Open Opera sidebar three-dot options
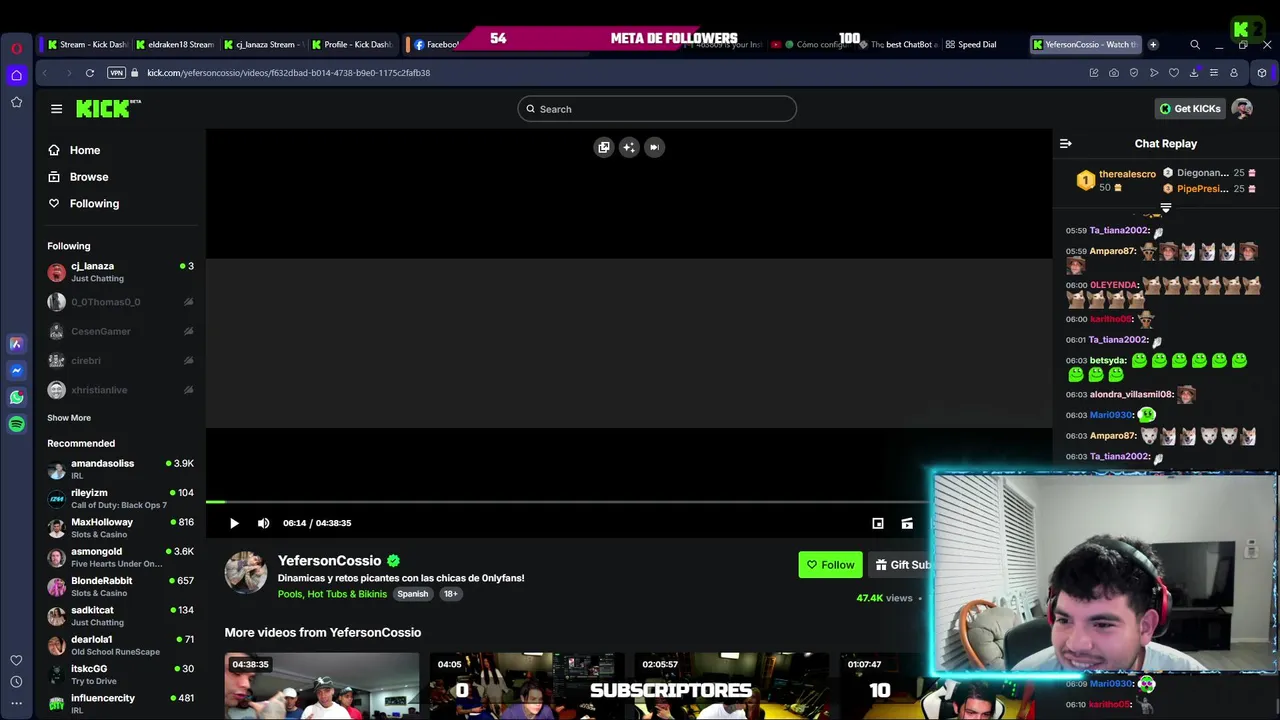This screenshot has width=1280, height=720. point(16,704)
